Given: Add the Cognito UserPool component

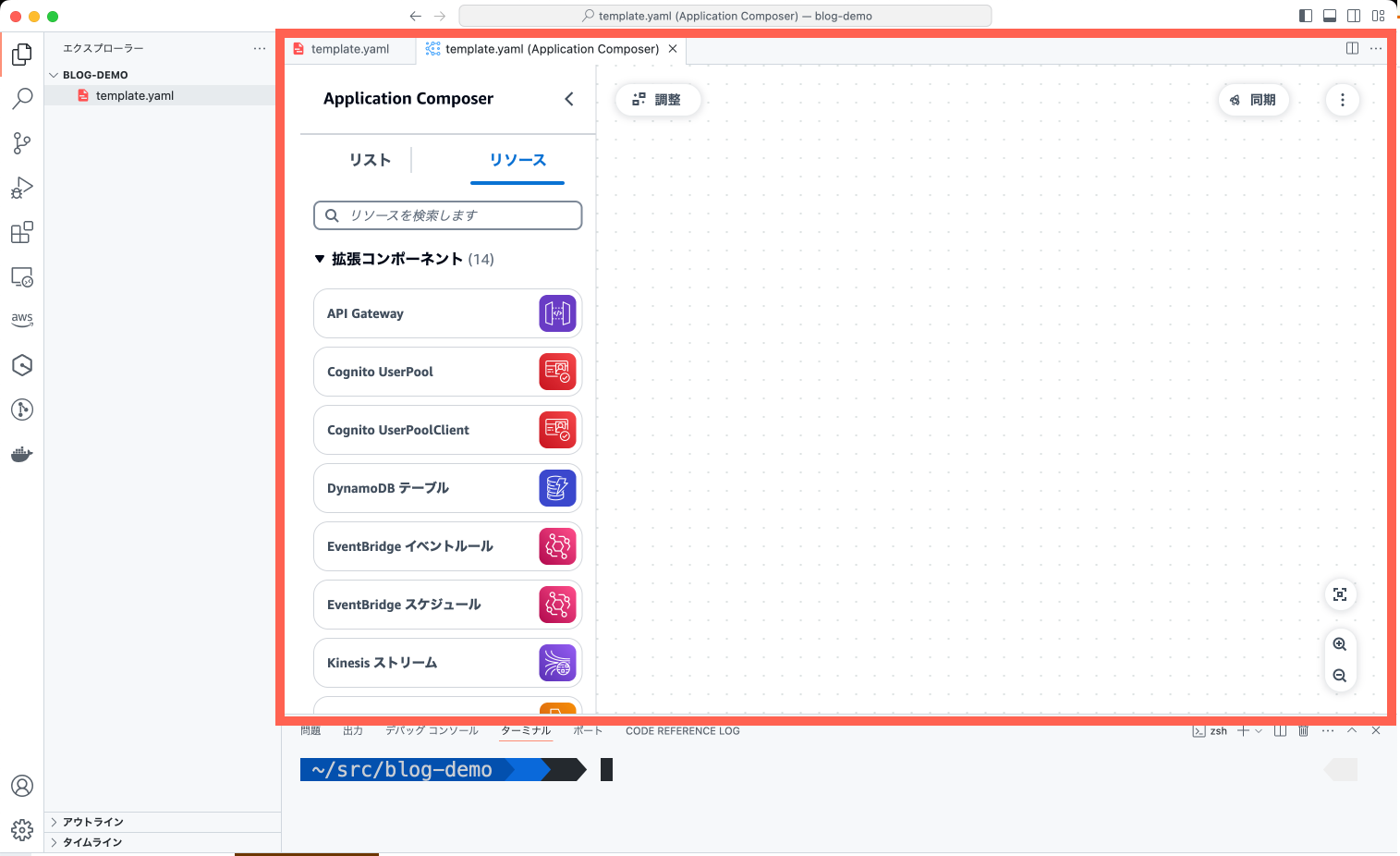Looking at the screenshot, I should click(x=448, y=372).
